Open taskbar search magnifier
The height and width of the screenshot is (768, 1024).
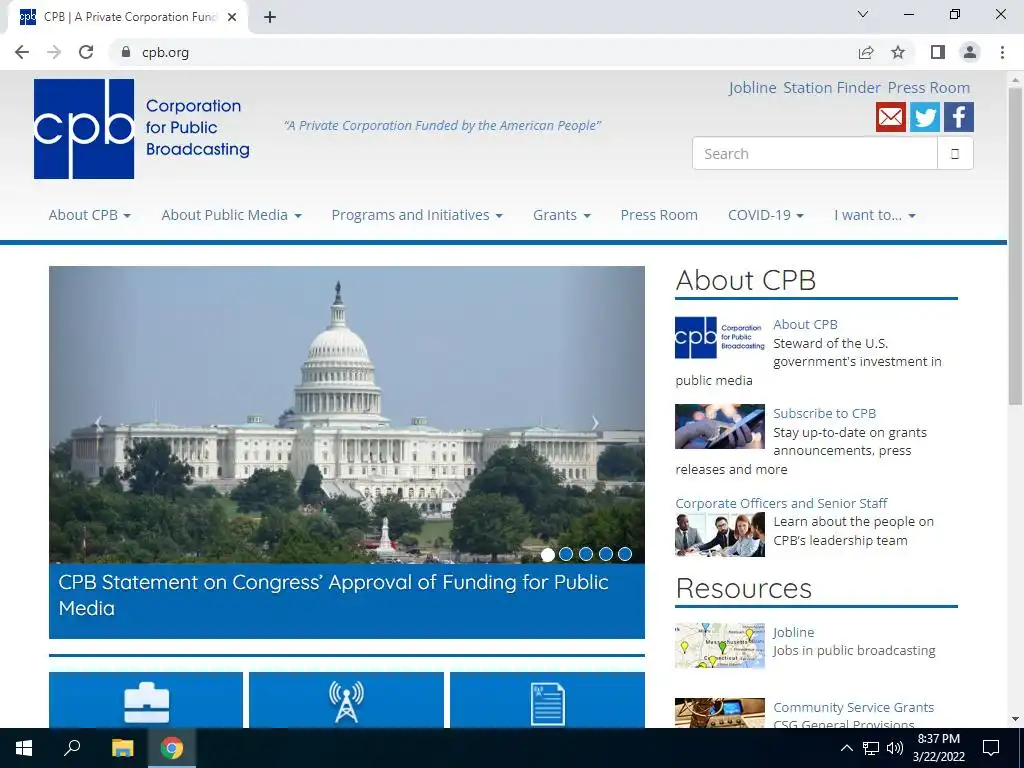pyautogui.click(x=72, y=748)
